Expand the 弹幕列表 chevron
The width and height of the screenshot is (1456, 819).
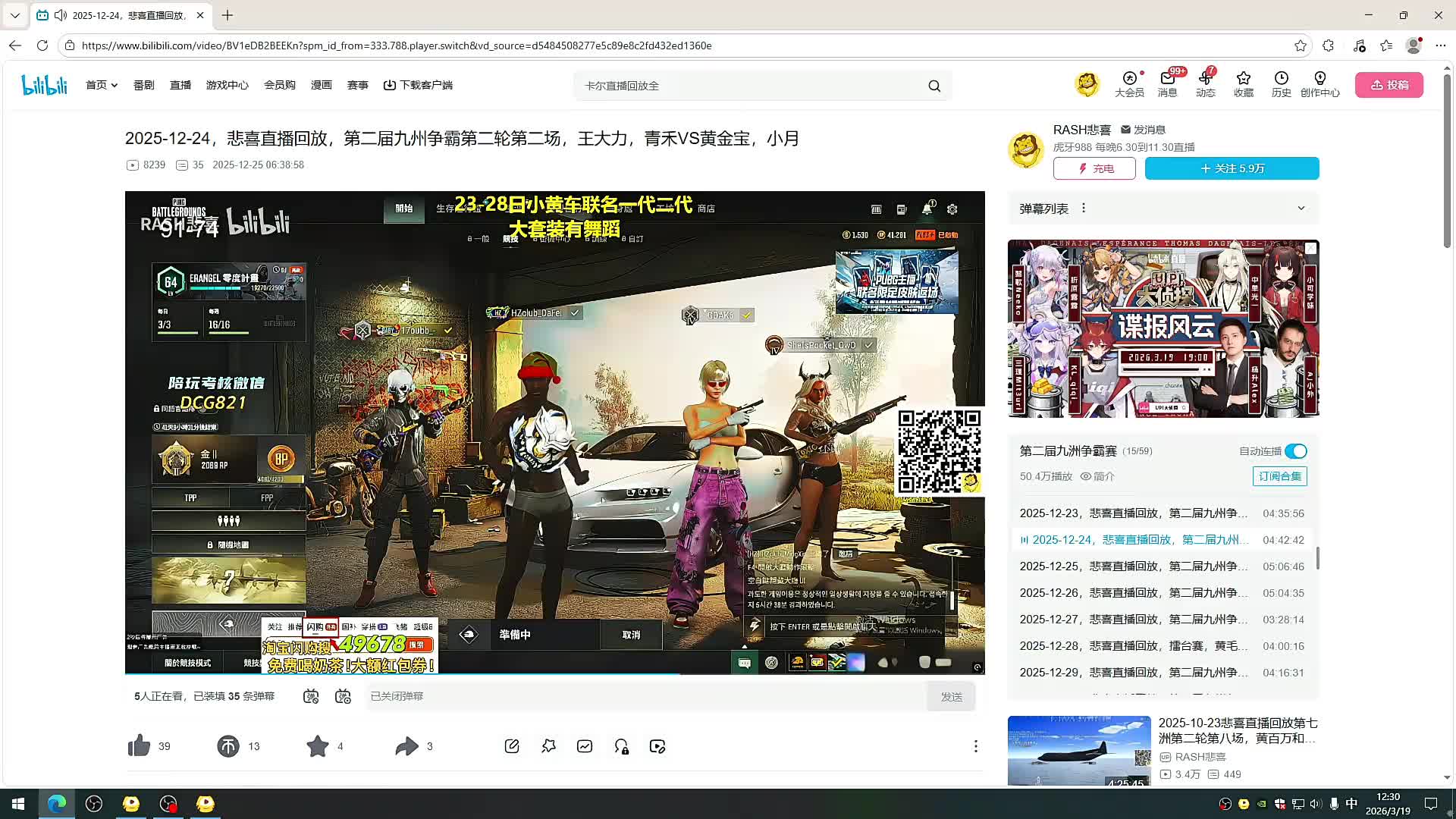1301,209
